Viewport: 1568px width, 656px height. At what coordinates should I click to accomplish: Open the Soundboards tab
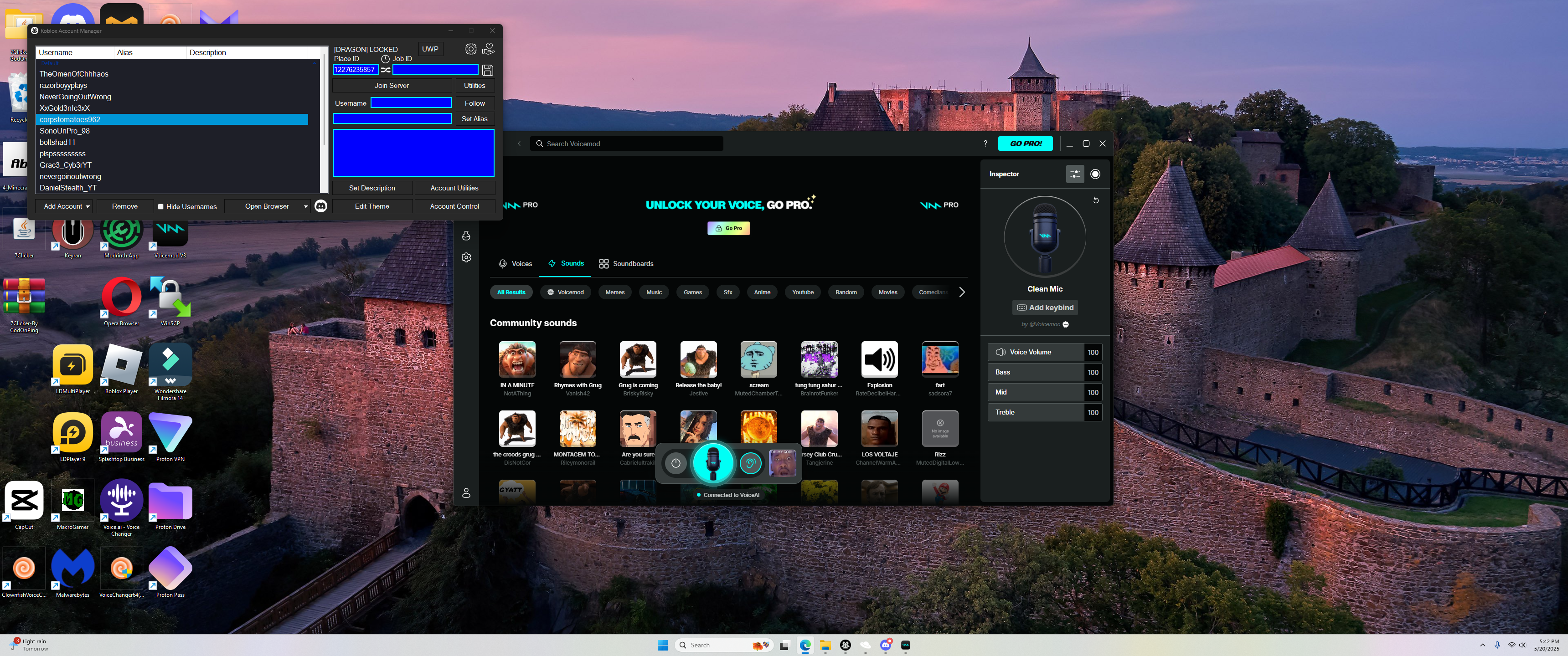click(626, 263)
